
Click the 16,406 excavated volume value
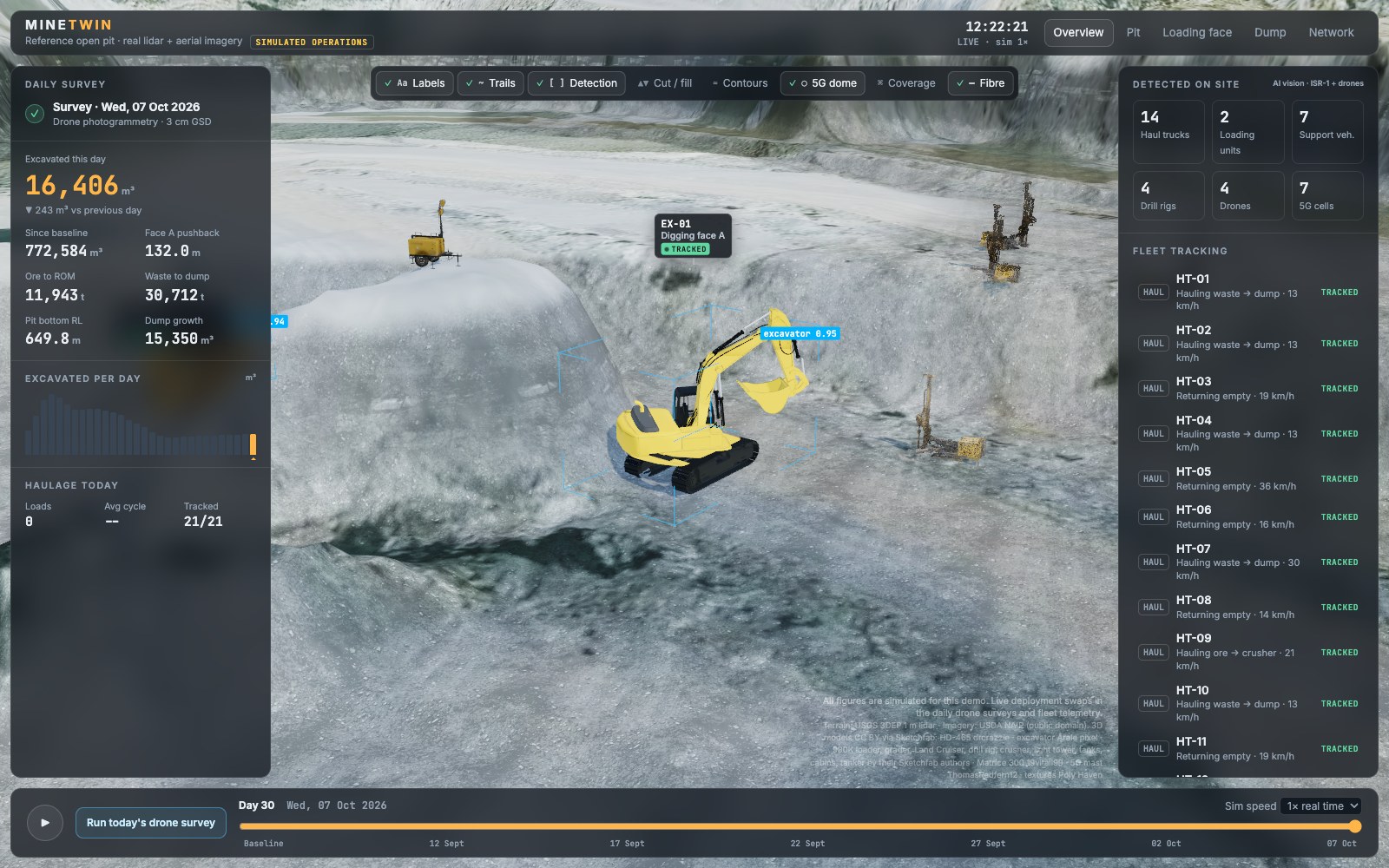click(72, 186)
